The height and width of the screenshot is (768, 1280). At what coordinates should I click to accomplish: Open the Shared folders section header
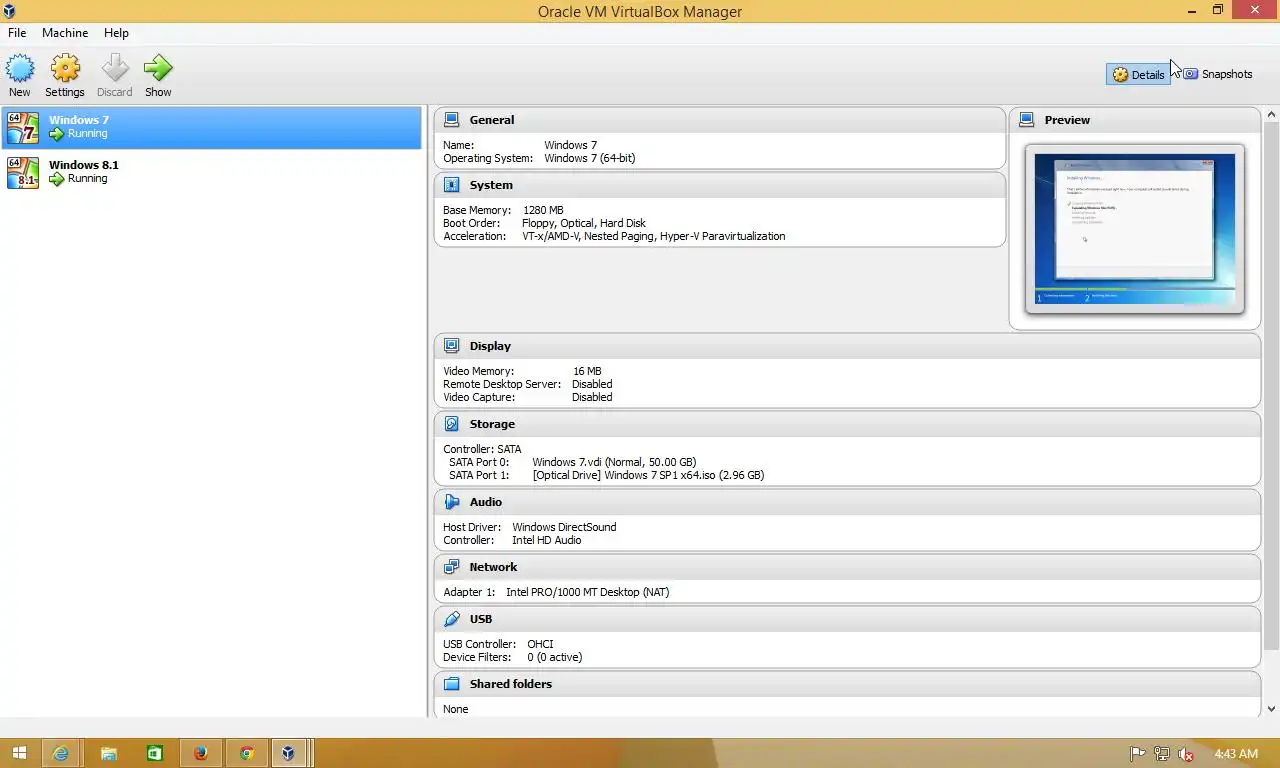point(847,684)
